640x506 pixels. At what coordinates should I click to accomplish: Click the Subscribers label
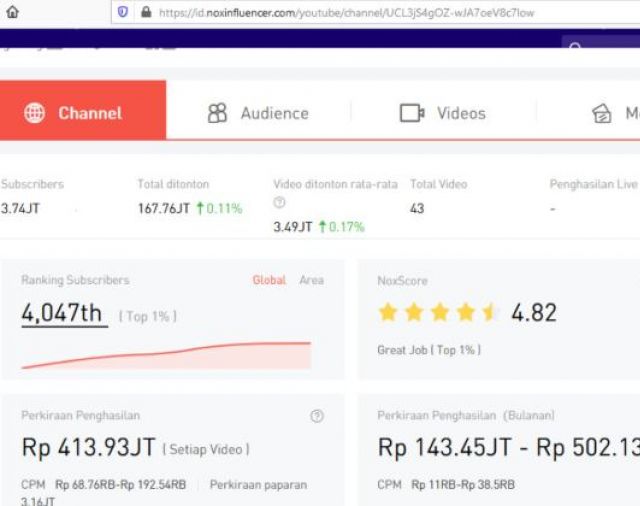click(x=32, y=184)
